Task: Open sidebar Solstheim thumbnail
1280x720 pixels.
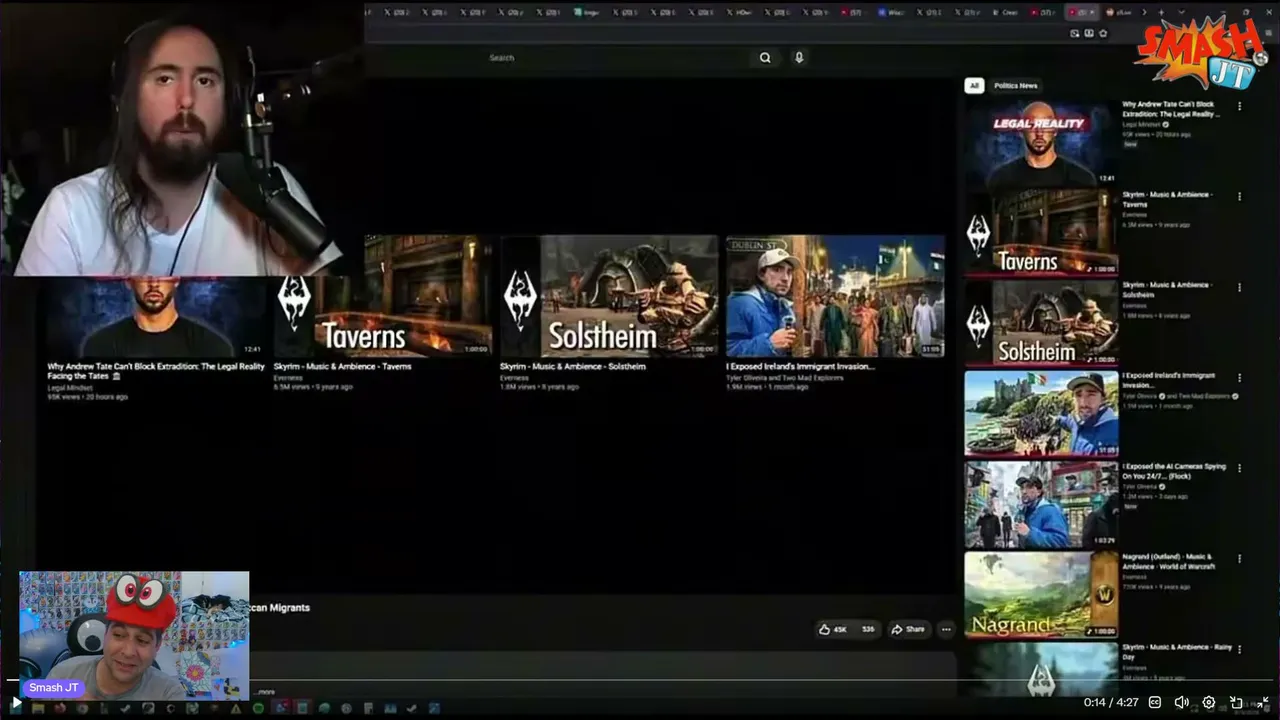Action: (1041, 323)
